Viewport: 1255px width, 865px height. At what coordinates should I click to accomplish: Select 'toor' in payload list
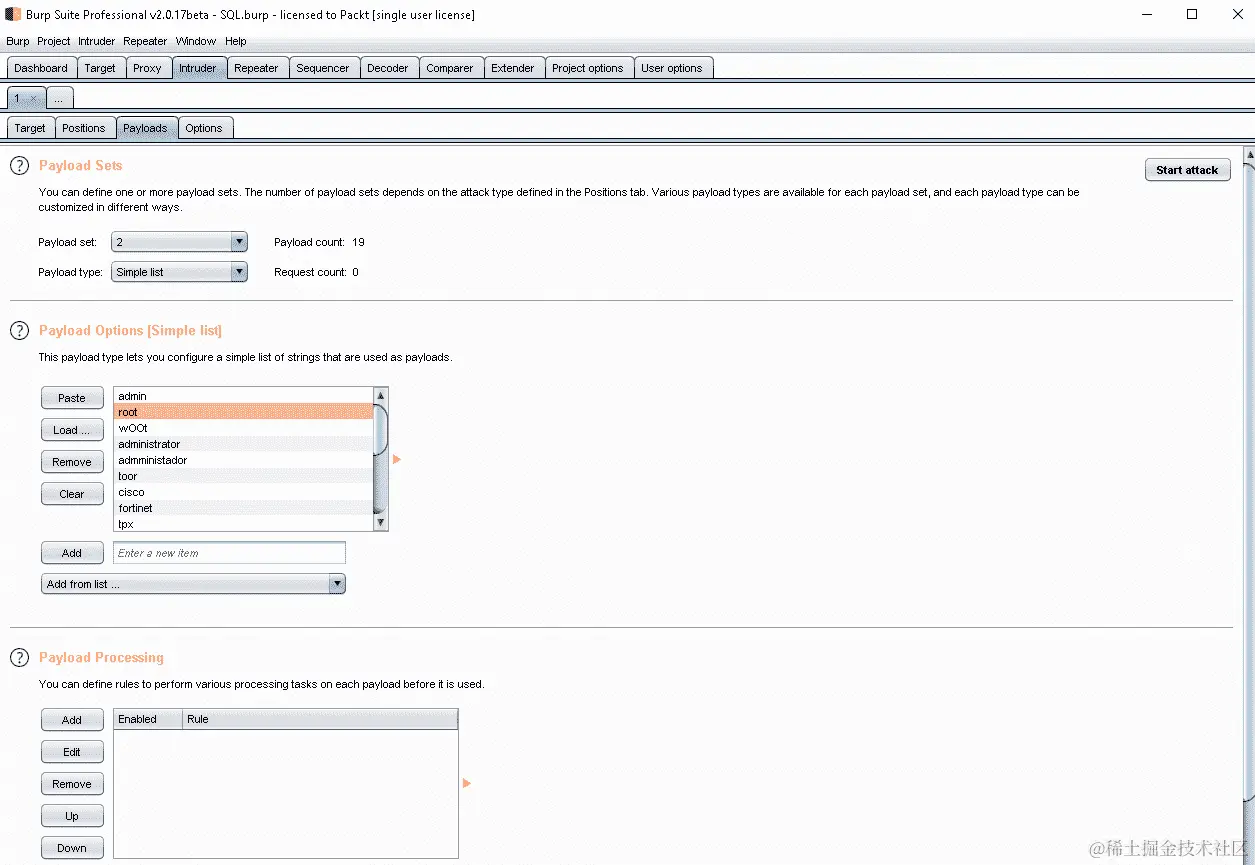[243, 476]
